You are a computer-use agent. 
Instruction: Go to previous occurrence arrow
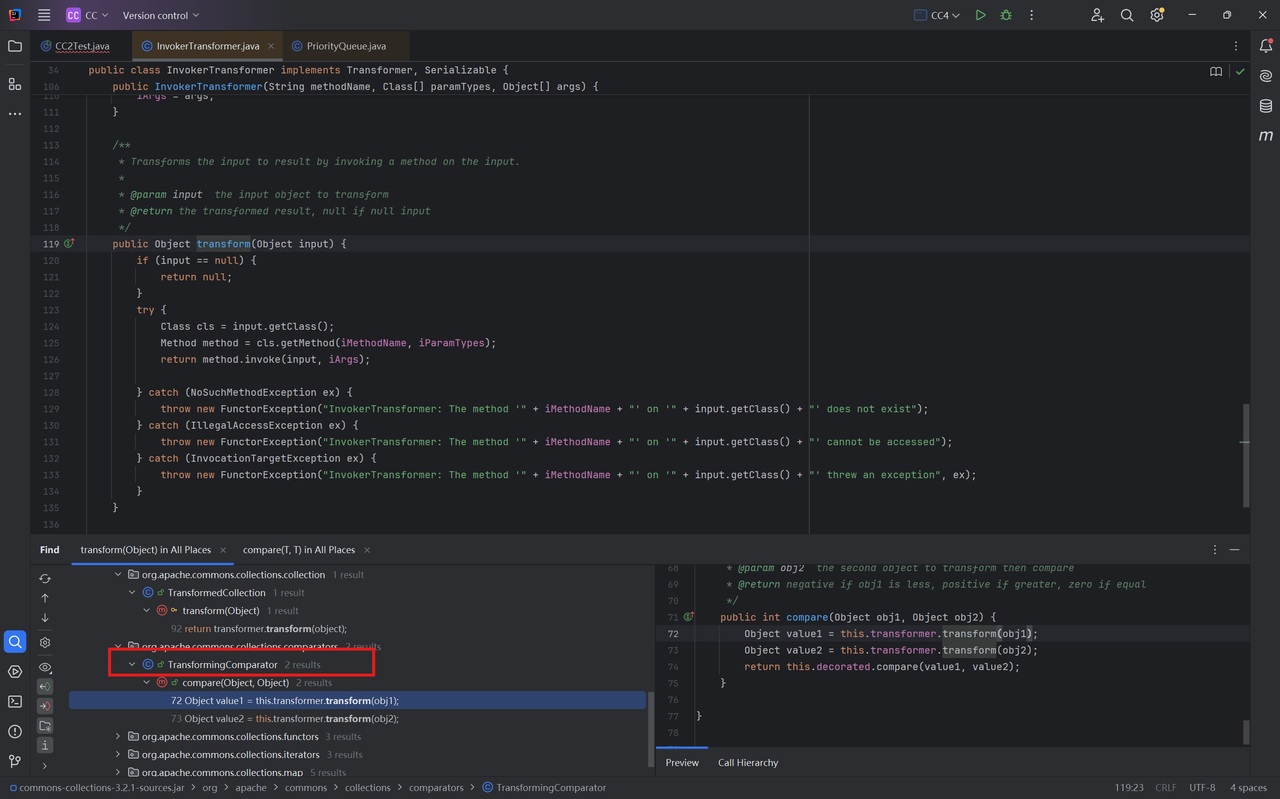[x=45, y=598]
